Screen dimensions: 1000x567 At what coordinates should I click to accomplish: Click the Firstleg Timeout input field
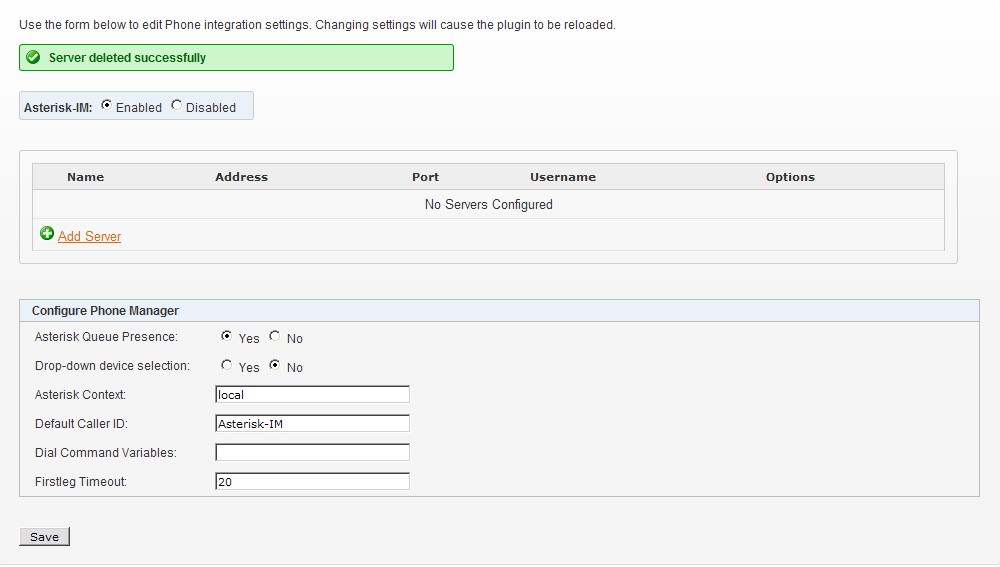pos(312,482)
